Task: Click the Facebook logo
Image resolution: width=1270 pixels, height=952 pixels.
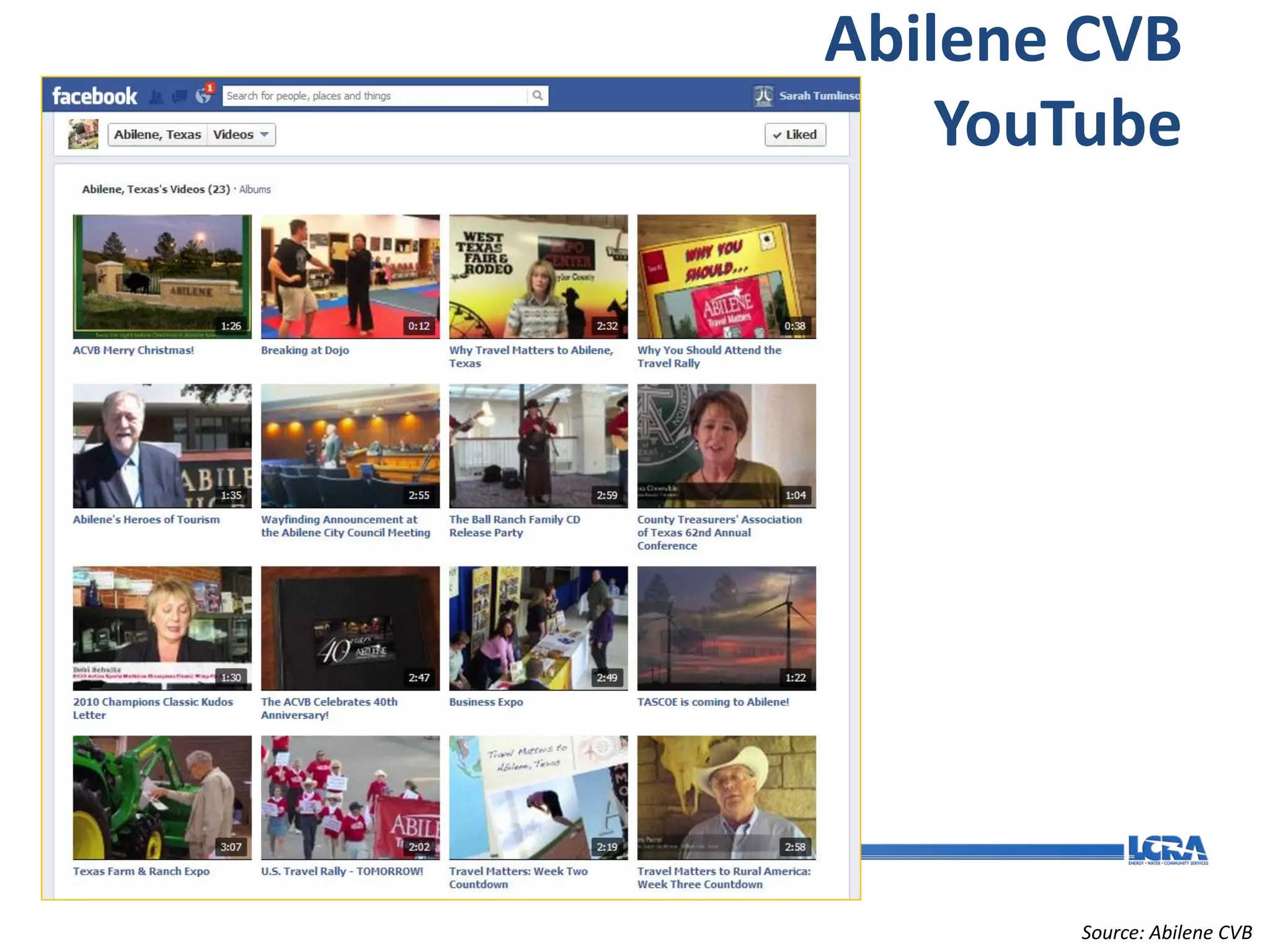Action: click(94, 96)
